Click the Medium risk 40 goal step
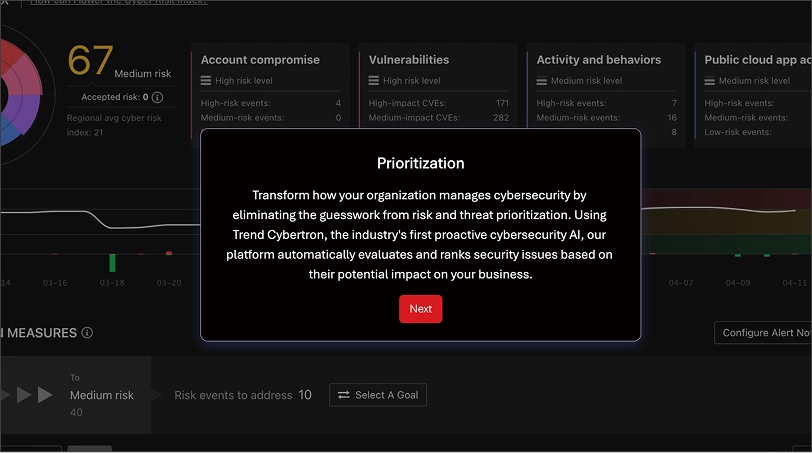 (x=102, y=395)
